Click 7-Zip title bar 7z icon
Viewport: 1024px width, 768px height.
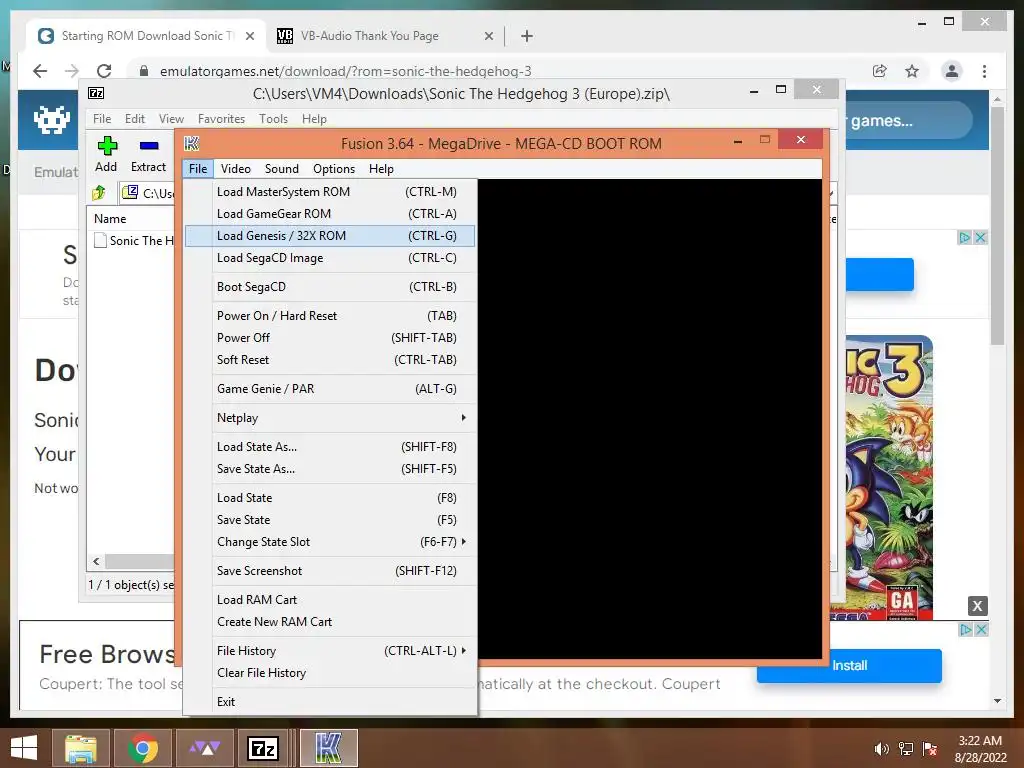[x=96, y=93]
